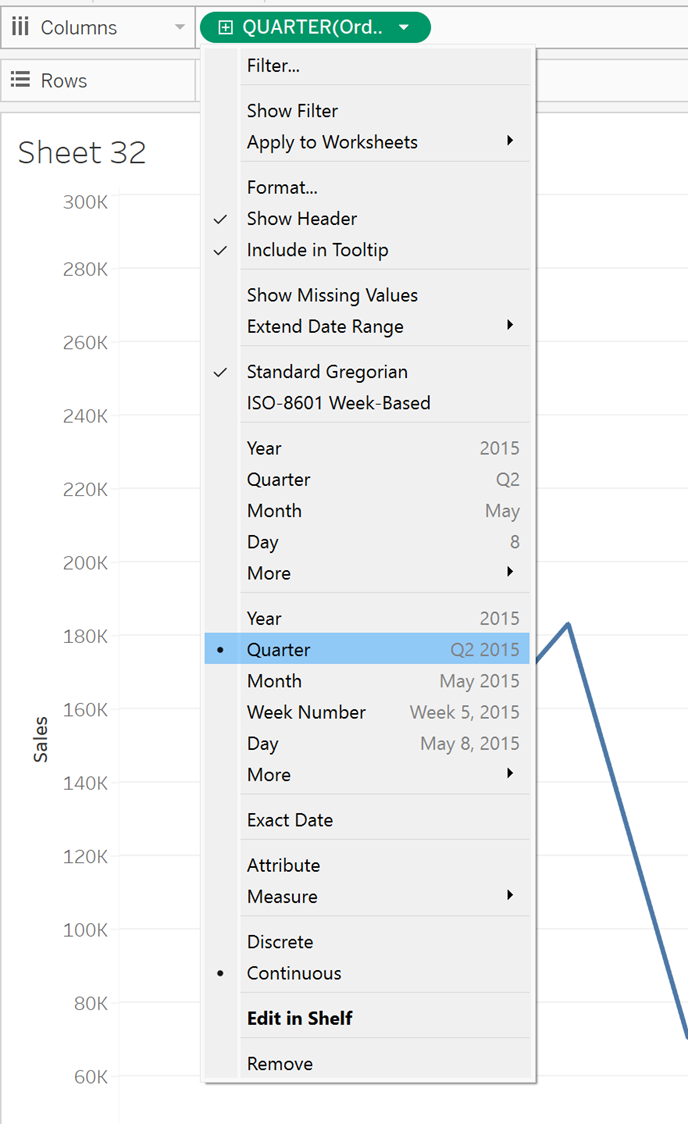Toggle the Show Header checkmark option

[x=302, y=219]
